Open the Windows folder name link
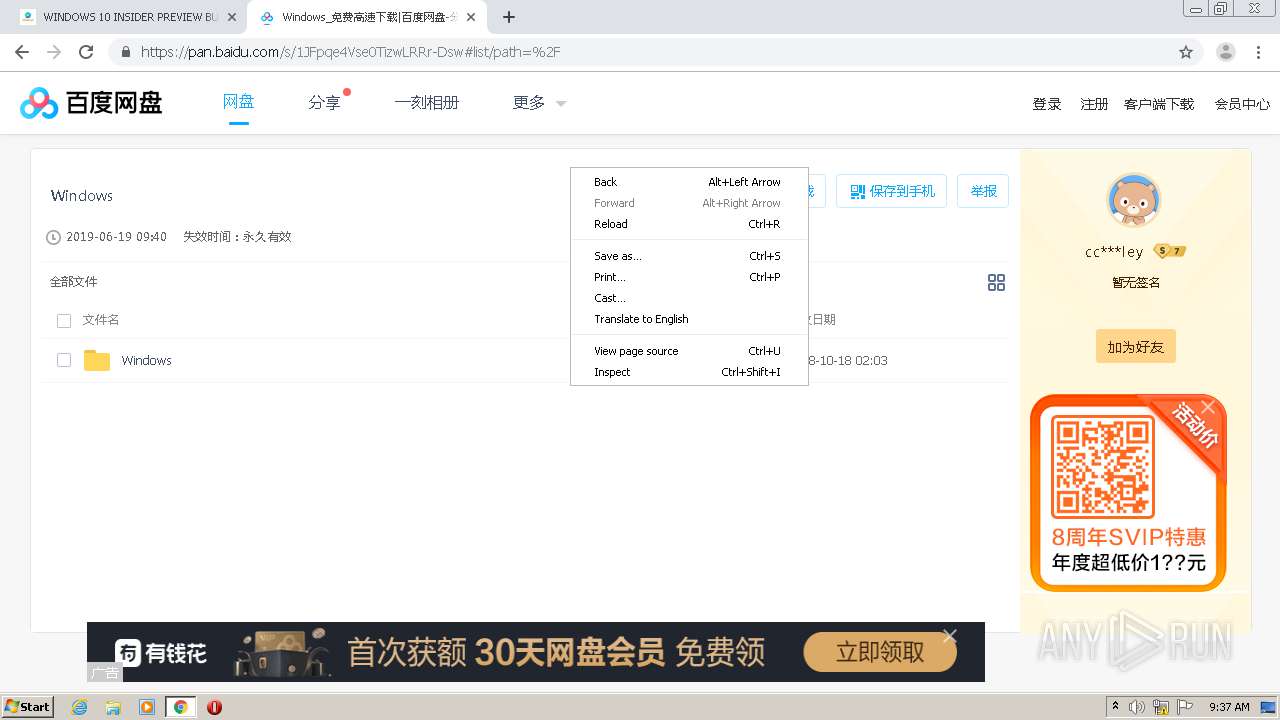The image size is (1280, 720). (x=147, y=360)
